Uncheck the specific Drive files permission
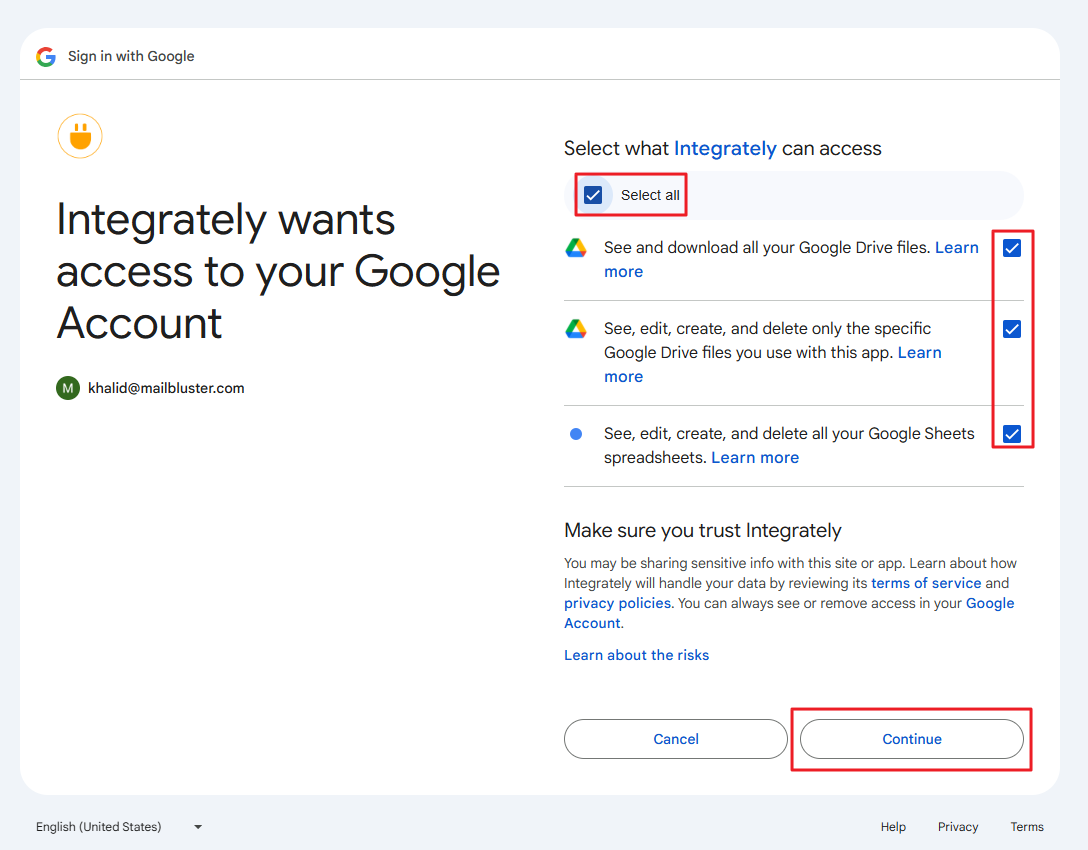The height and width of the screenshot is (850, 1088). [1012, 328]
